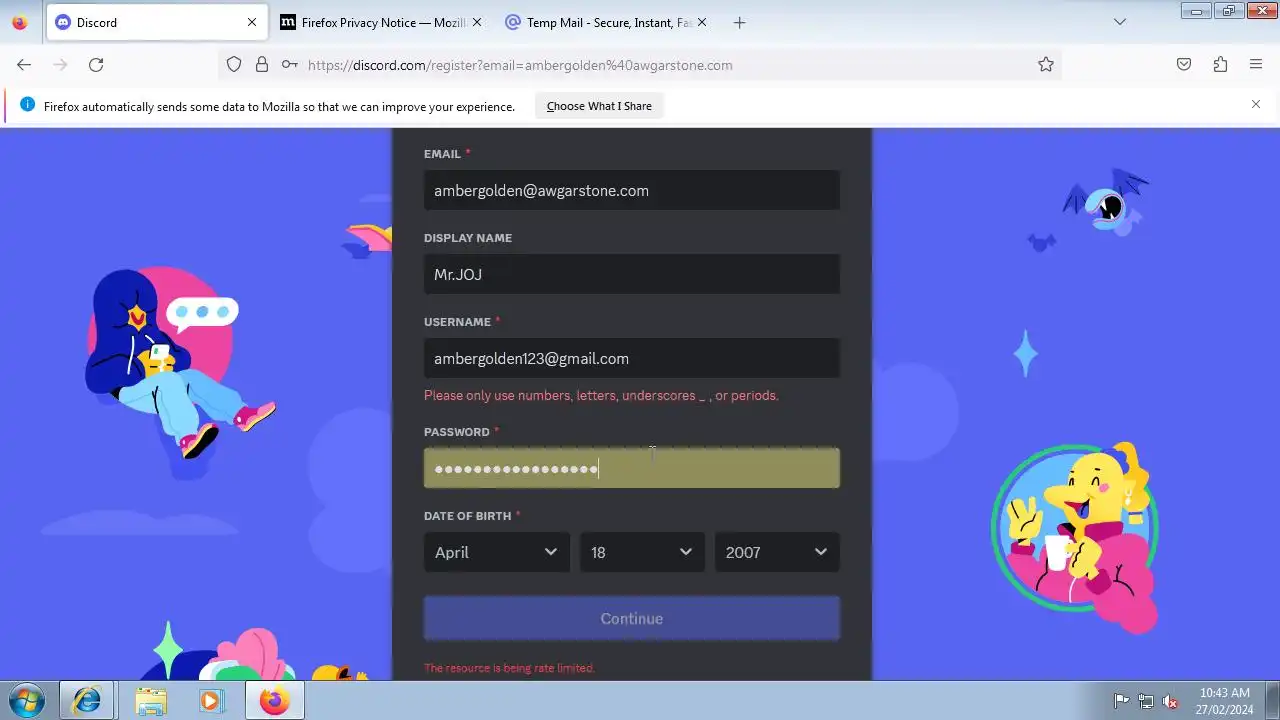Click the Firefox logo icon beside tabs
Screen dimensions: 1280x720
[20, 22]
